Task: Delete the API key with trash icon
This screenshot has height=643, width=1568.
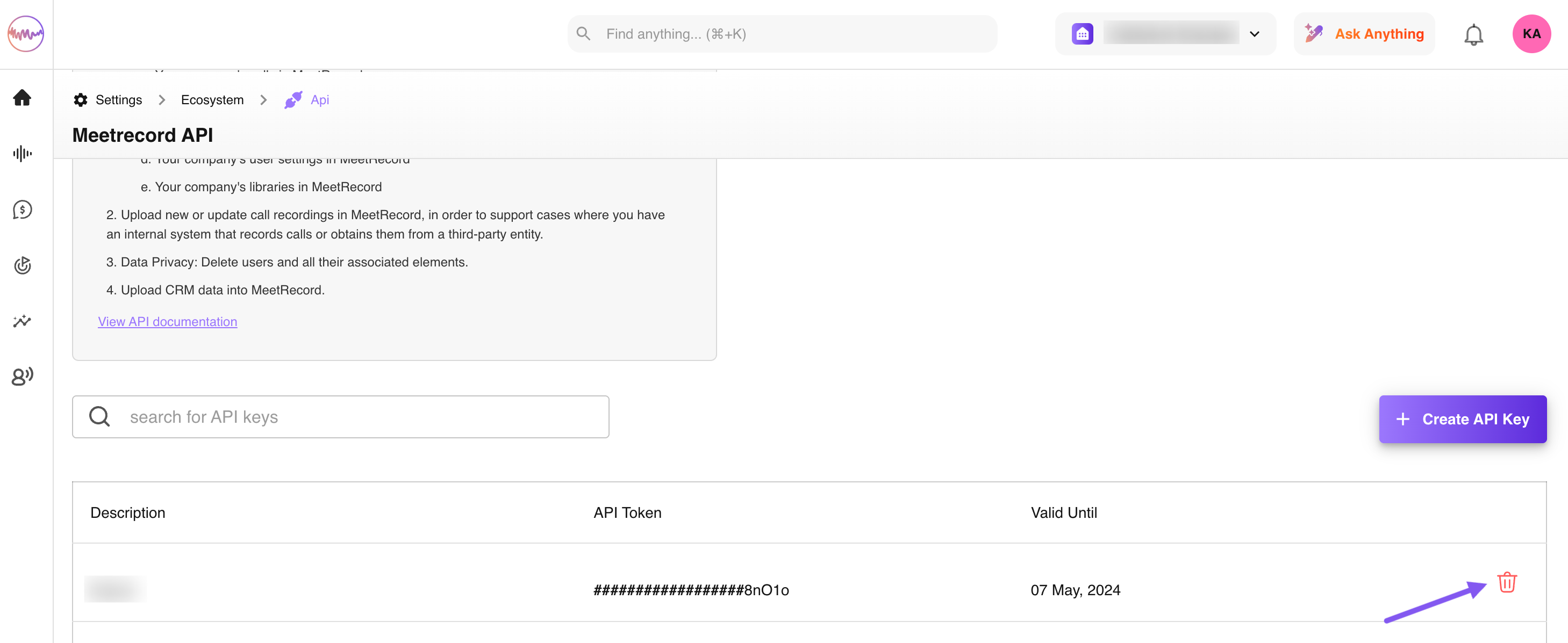Action: (1507, 582)
